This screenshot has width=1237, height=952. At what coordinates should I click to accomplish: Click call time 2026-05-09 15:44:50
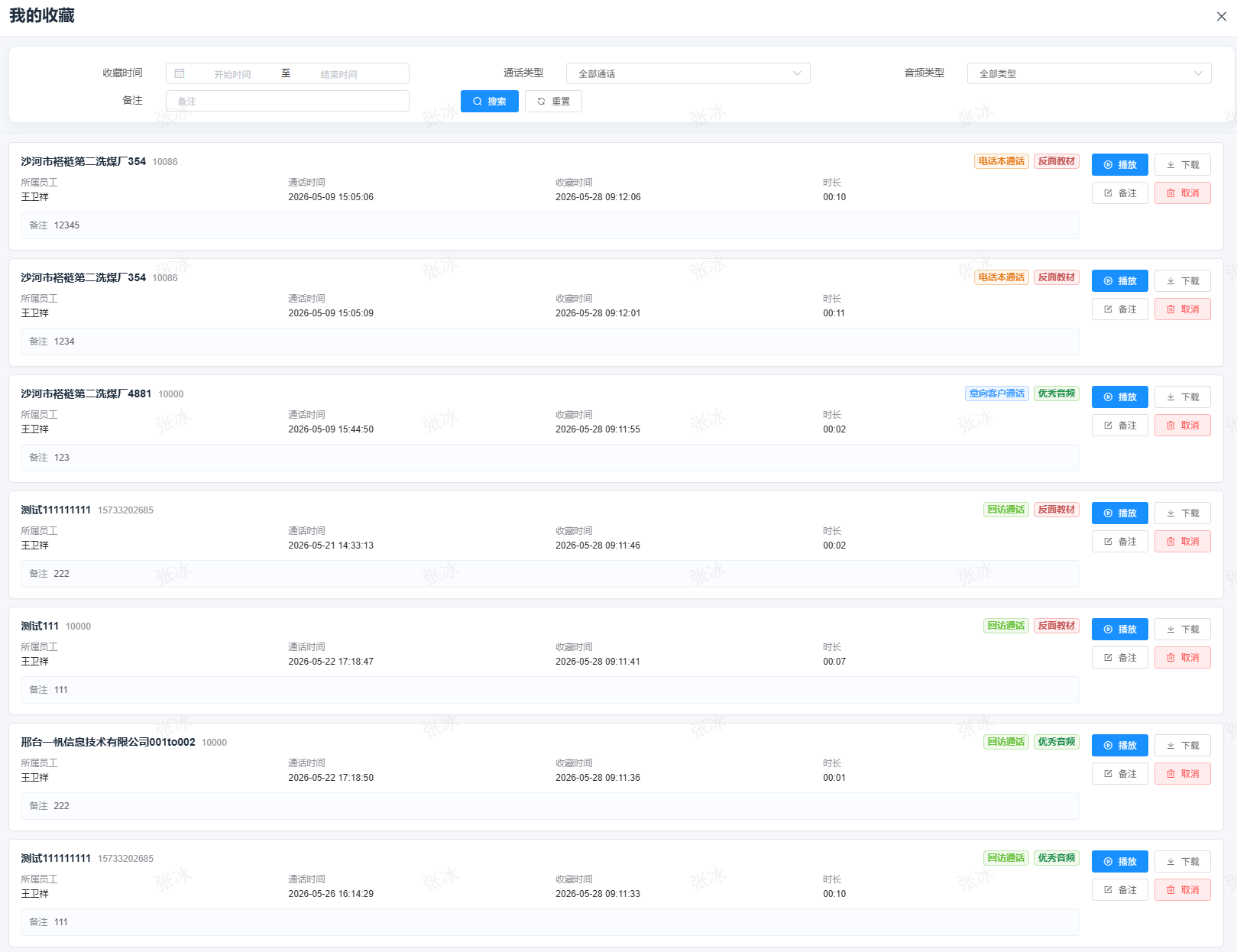331,429
